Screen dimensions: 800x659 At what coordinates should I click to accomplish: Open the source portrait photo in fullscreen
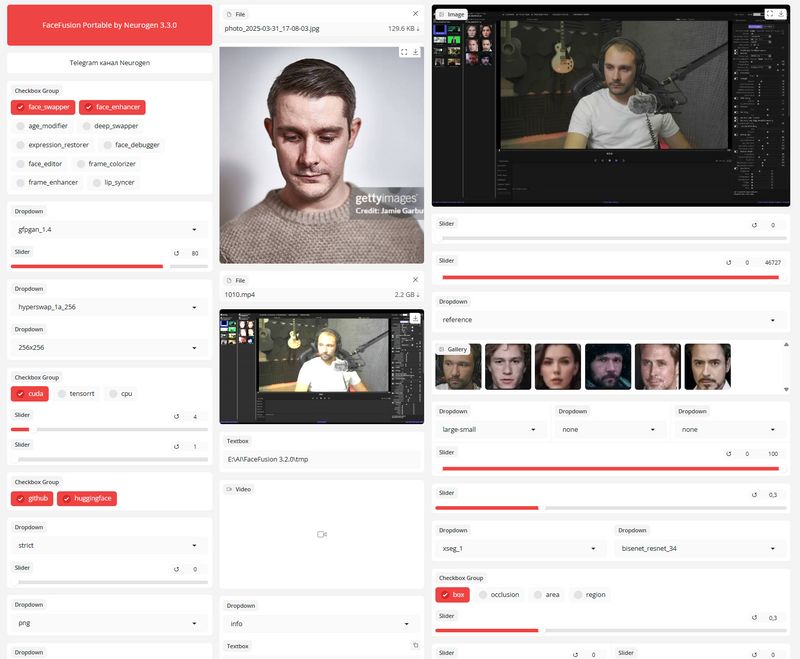pos(404,52)
